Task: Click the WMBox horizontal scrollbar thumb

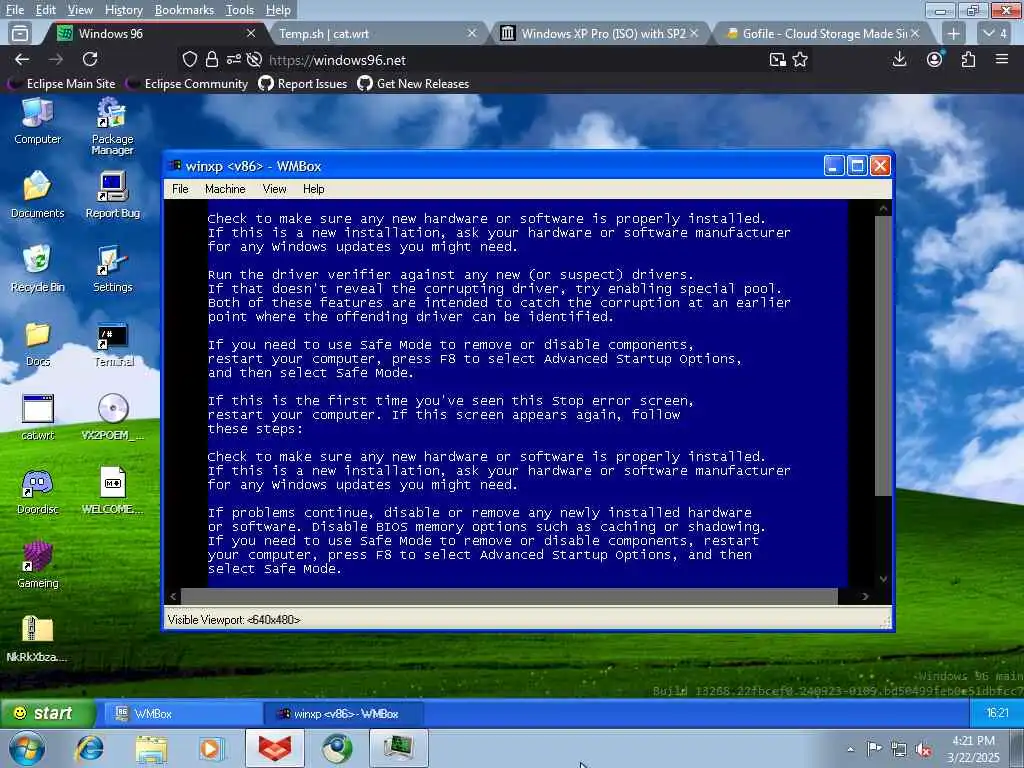Action: pyautogui.click(x=509, y=596)
